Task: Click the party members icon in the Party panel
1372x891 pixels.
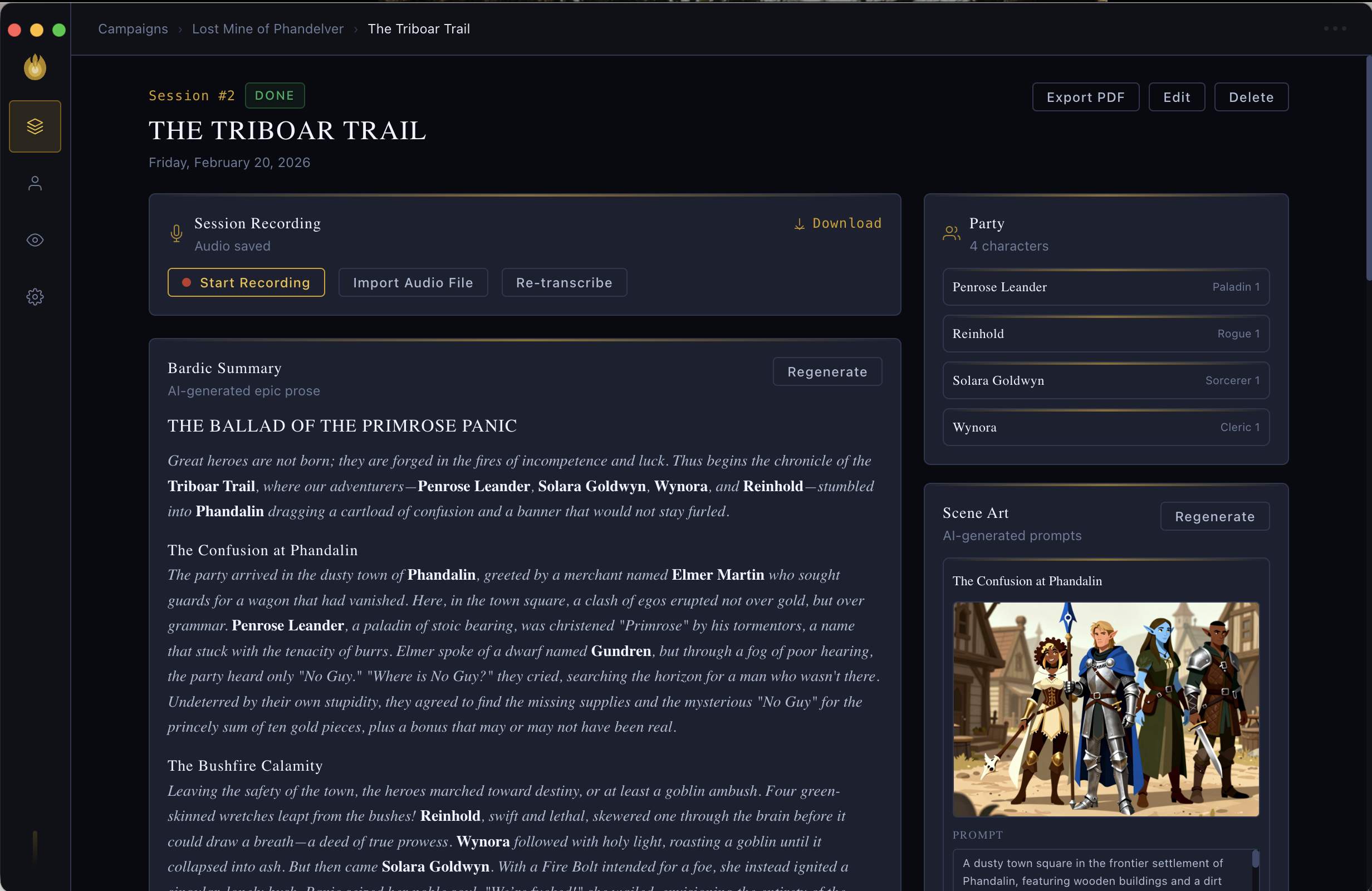Action: click(x=951, y=233)
